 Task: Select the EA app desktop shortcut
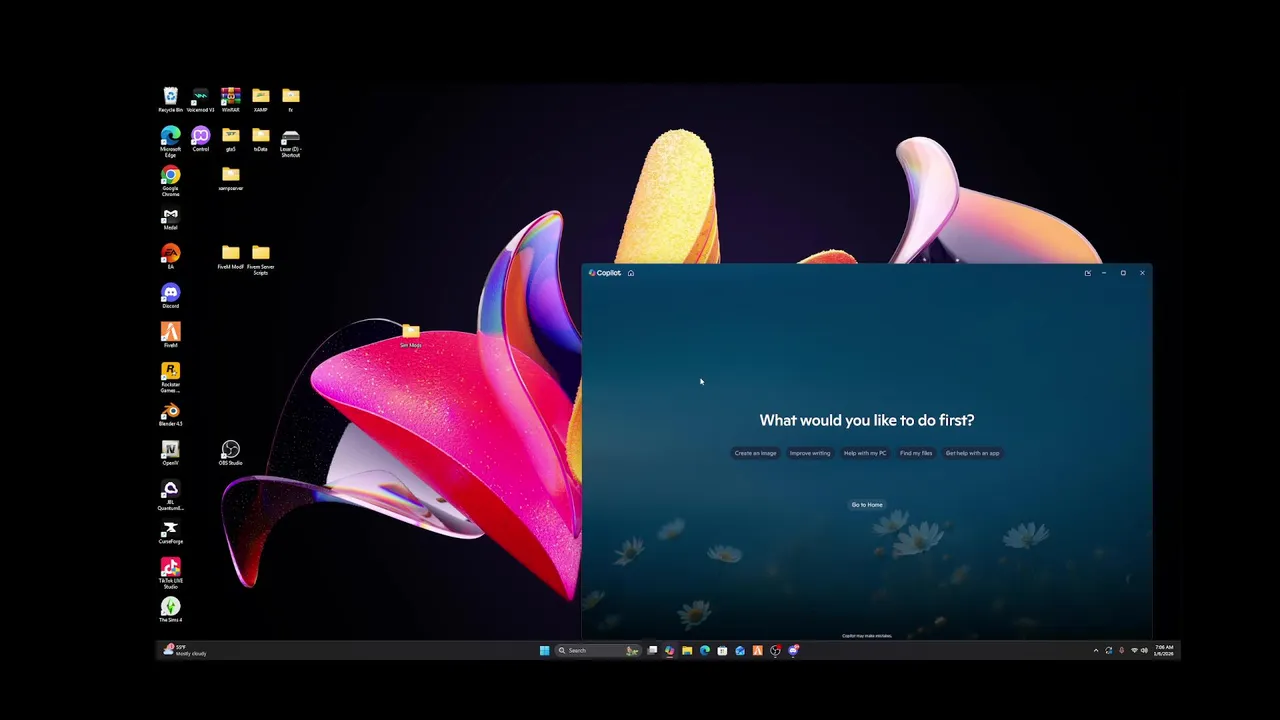pyautogui.click(x=170, y=257)
